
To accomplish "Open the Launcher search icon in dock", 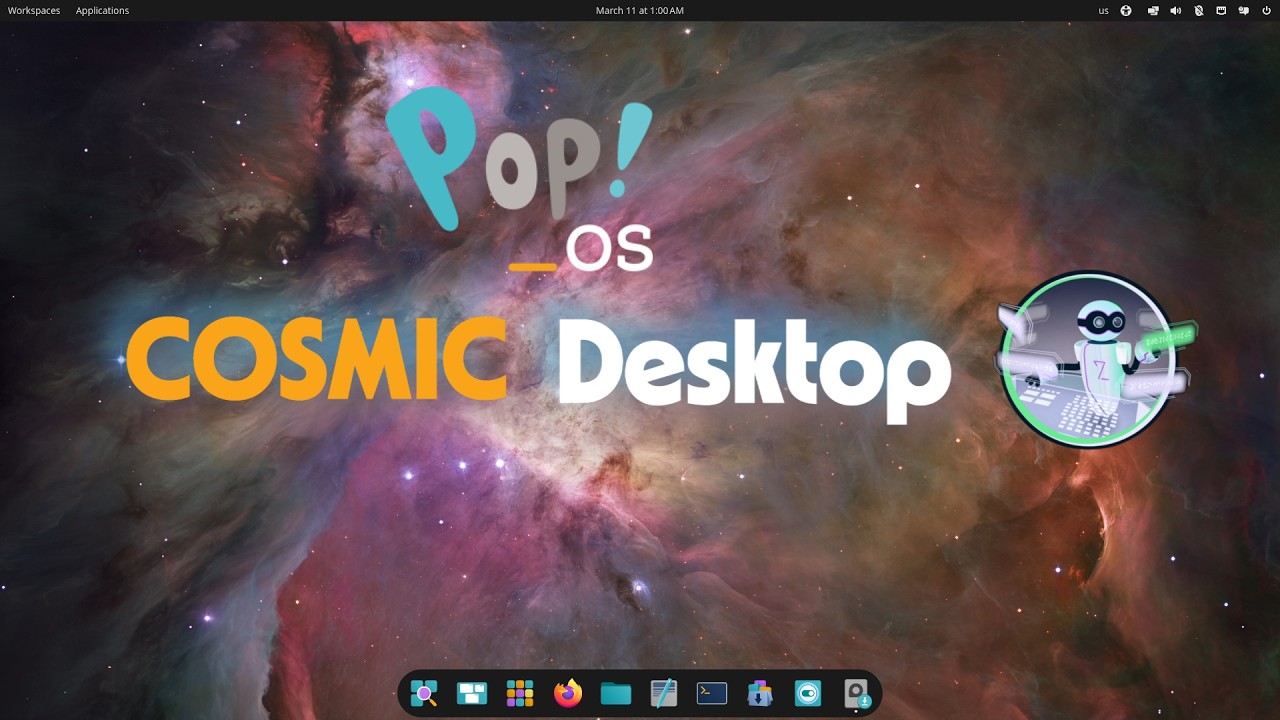I will (424, 693).
